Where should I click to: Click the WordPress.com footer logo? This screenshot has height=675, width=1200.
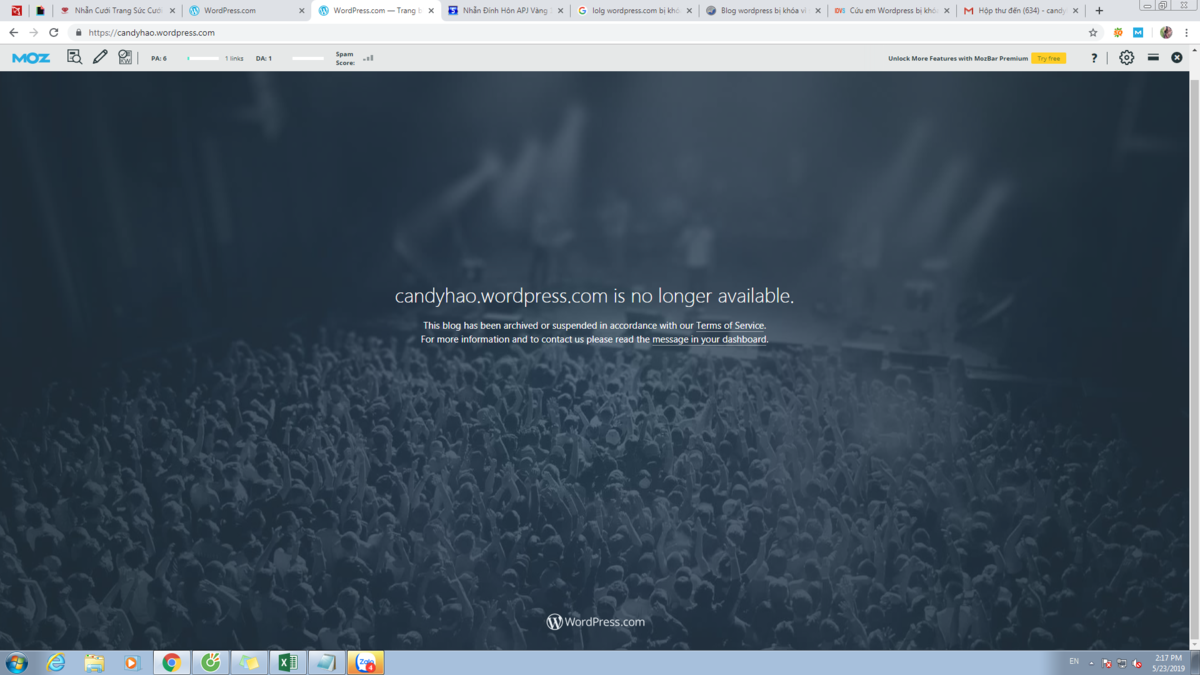596,622
